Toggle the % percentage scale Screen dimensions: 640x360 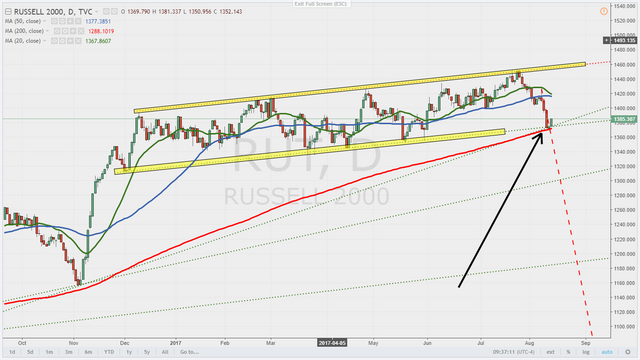[568, 352]
